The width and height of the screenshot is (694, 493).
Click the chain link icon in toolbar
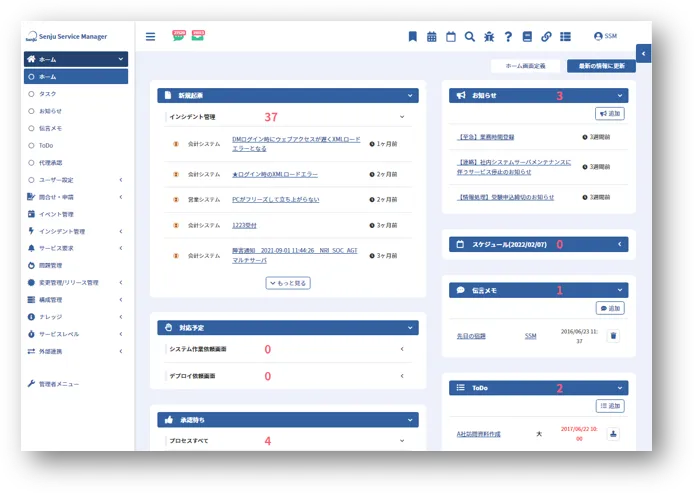click(x=546, y=37)
